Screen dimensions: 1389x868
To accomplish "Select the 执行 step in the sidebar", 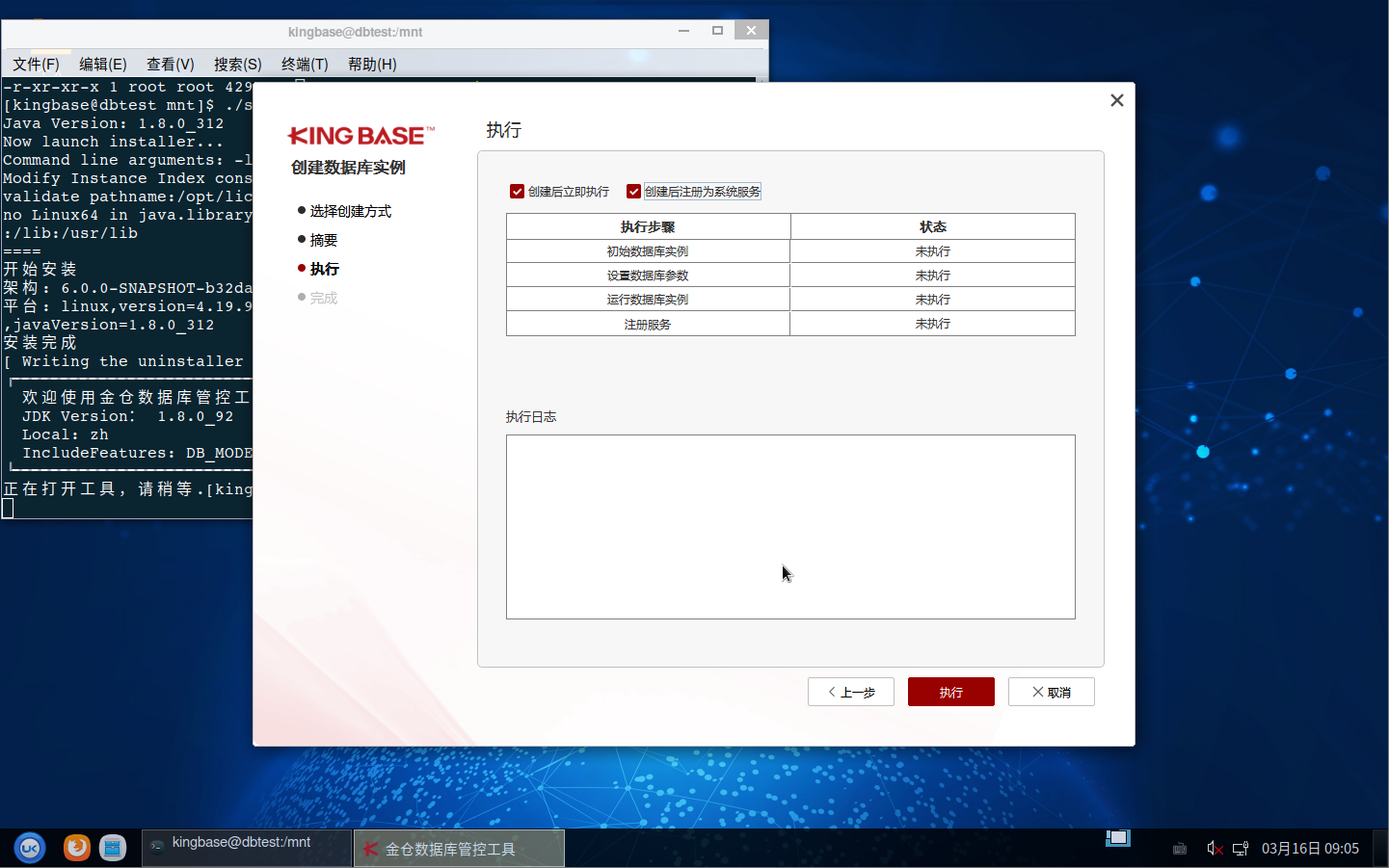I will click(324, 269).
